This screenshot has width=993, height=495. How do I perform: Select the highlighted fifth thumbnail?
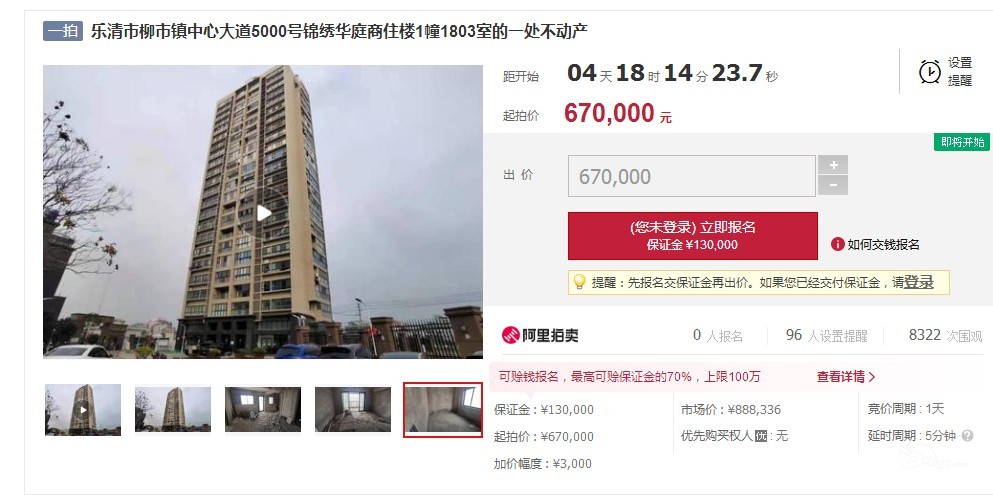[x=443, y=410]
